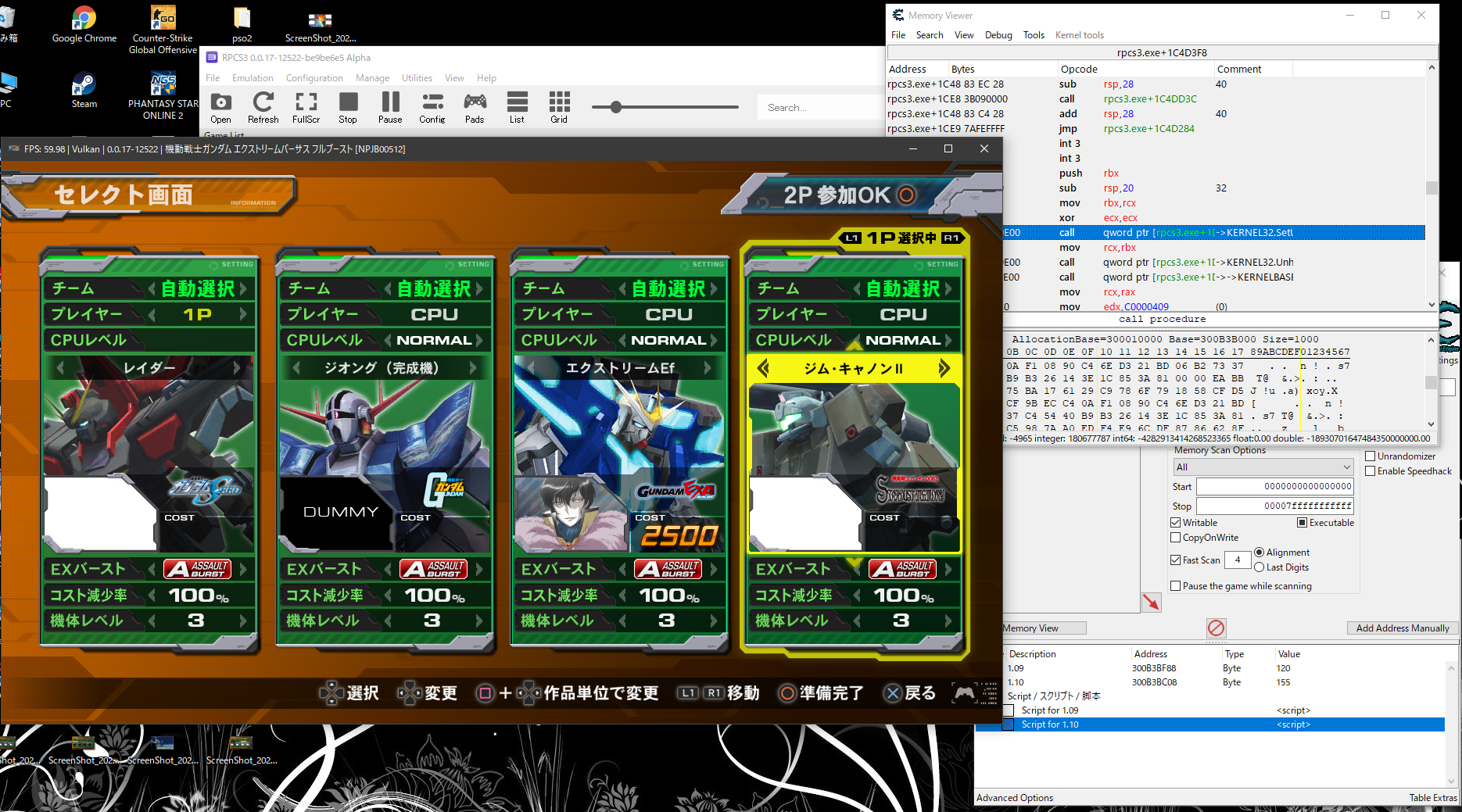Click the Memory View button
Image resolution: width=1462 pixels, height=812 pixels.
point(1043,628)
